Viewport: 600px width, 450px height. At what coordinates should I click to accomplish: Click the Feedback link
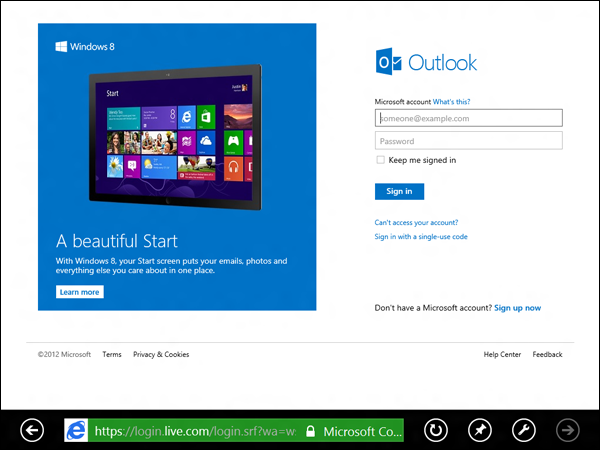click(x=547, y=354)
